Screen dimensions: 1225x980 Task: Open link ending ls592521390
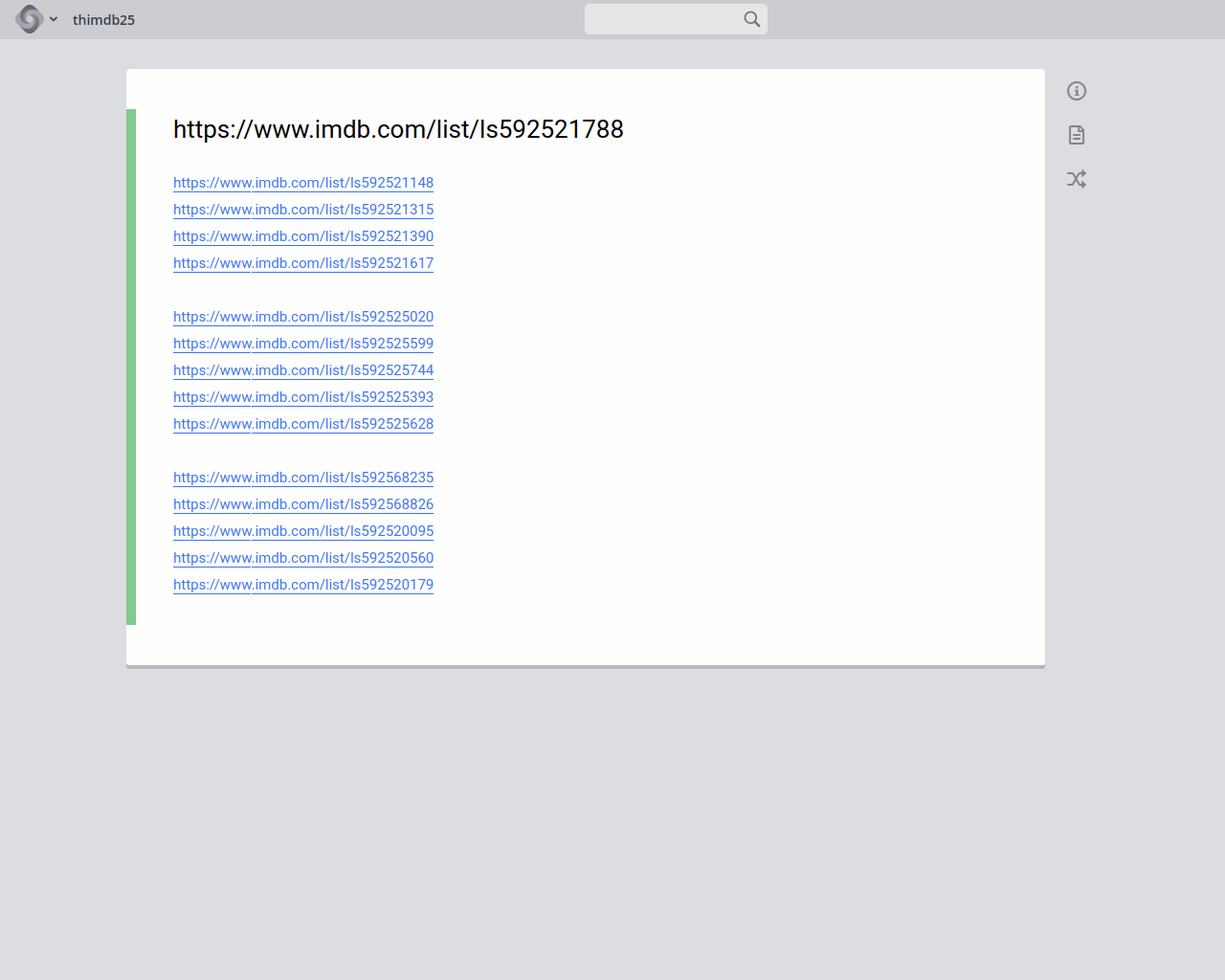[x=303, y=236]
